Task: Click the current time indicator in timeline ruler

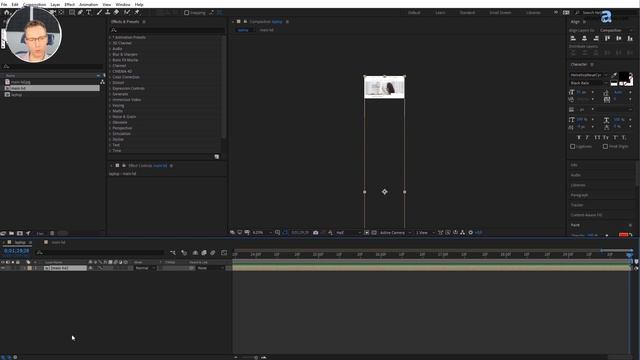Action: pos(630,255)
